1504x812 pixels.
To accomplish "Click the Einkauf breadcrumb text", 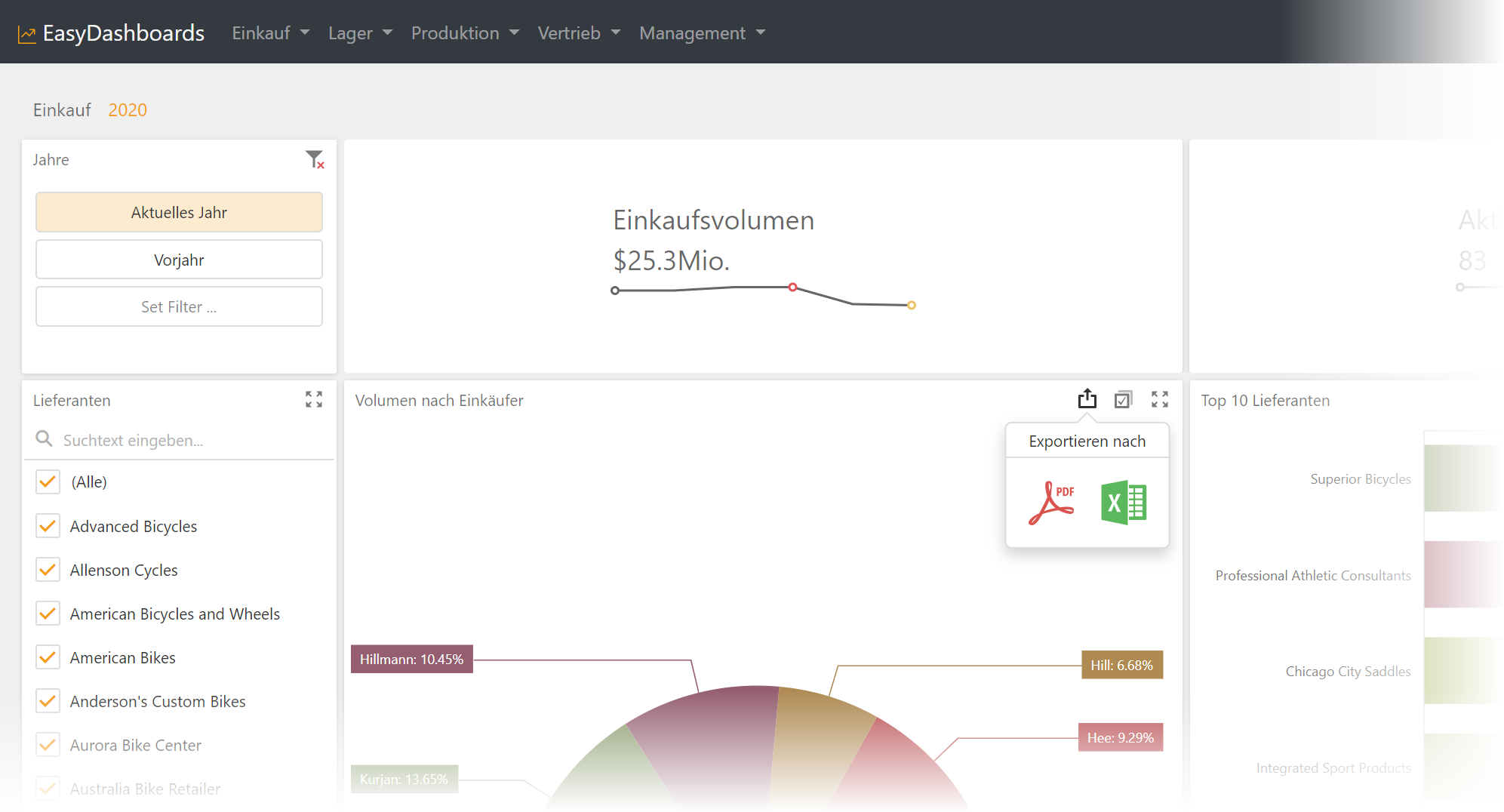I will 62,110.
